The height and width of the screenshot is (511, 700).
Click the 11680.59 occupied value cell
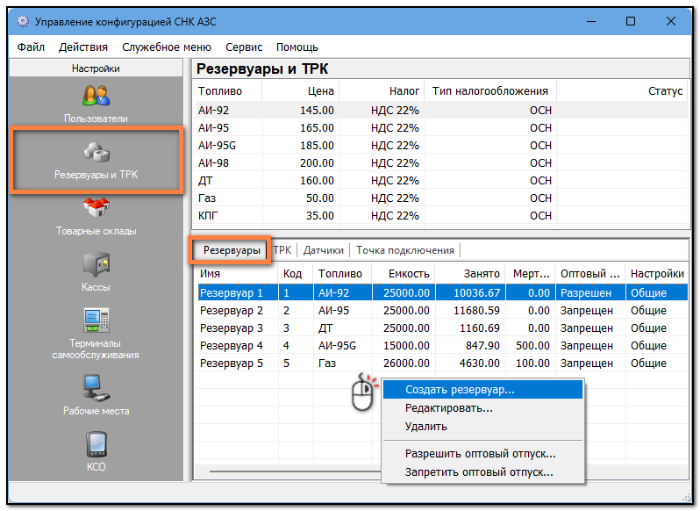coord(470,310)
